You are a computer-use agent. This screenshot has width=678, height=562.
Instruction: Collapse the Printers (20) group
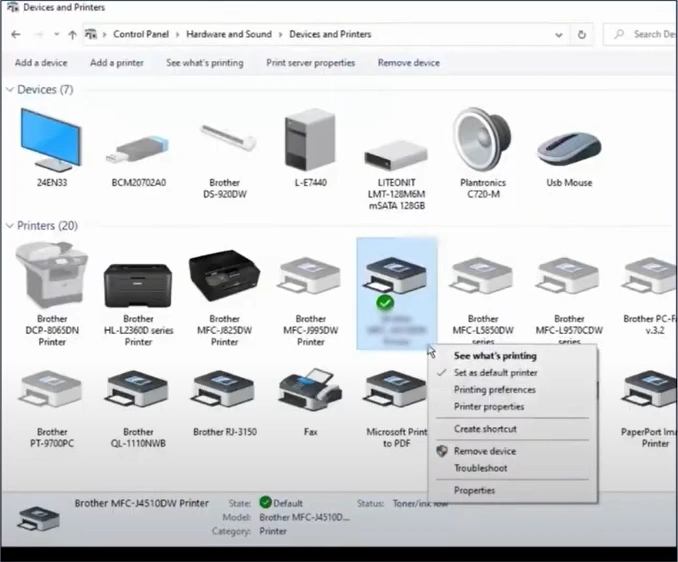coord(10,226)
